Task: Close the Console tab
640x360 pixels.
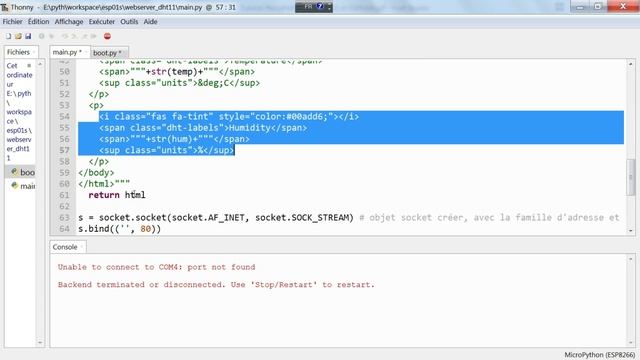Action: (82, 247)
